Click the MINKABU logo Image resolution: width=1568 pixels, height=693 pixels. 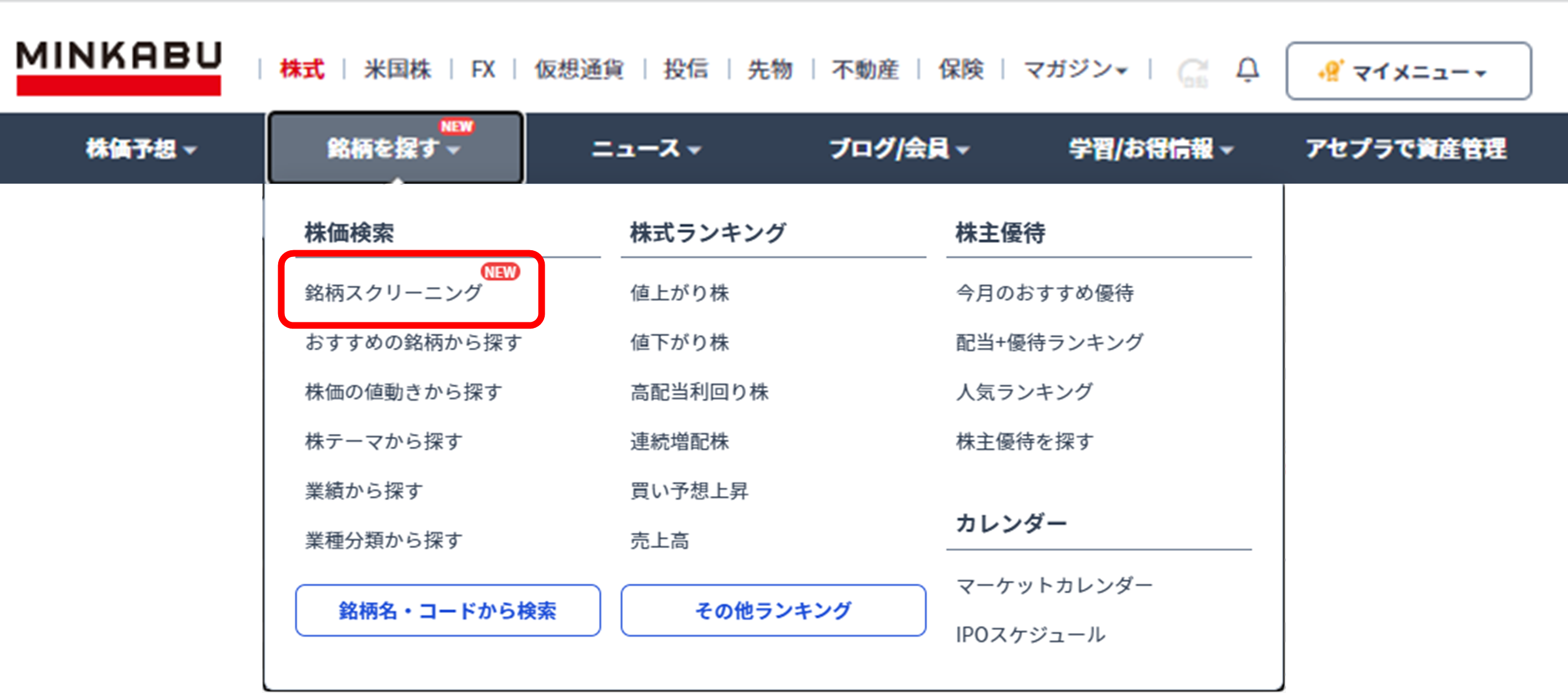click(119, 68)
